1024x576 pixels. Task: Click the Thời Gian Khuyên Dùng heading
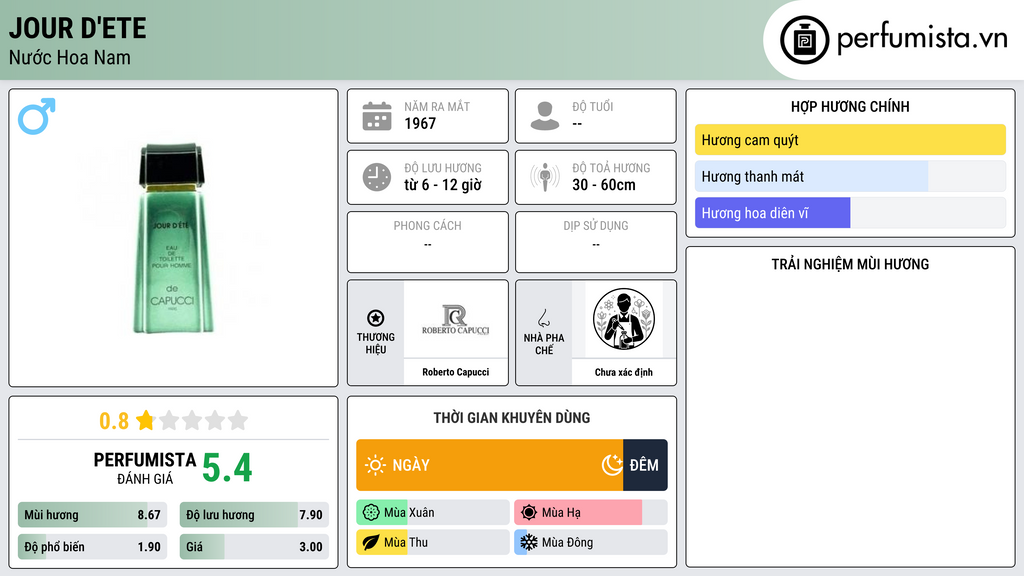coord(512,418)
